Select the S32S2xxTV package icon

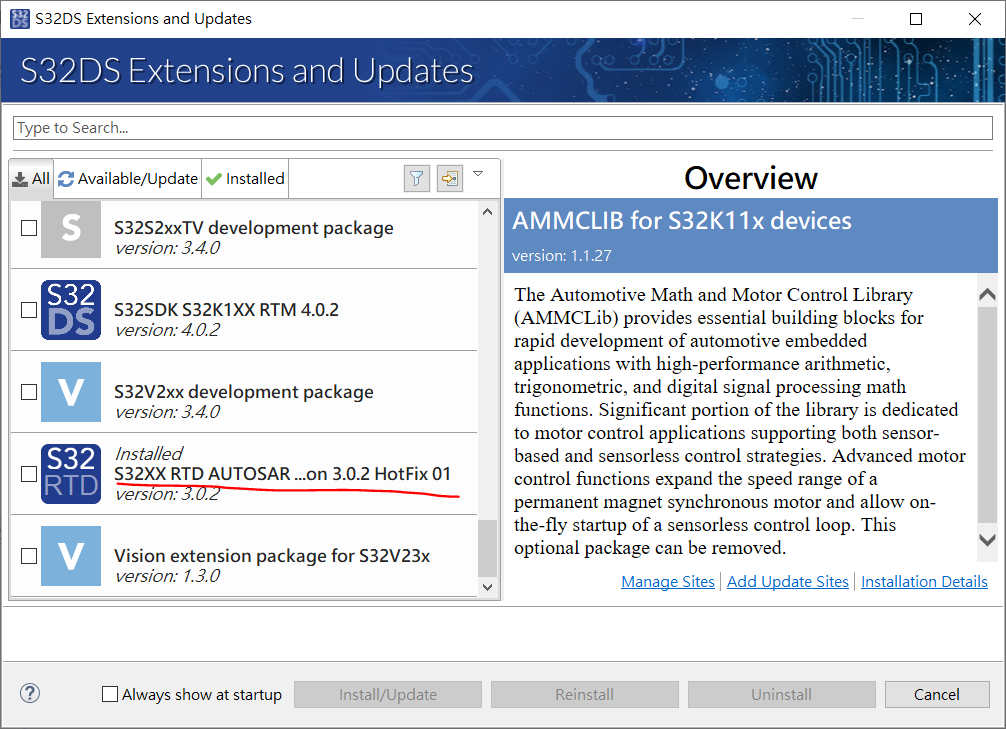[71, 228]
